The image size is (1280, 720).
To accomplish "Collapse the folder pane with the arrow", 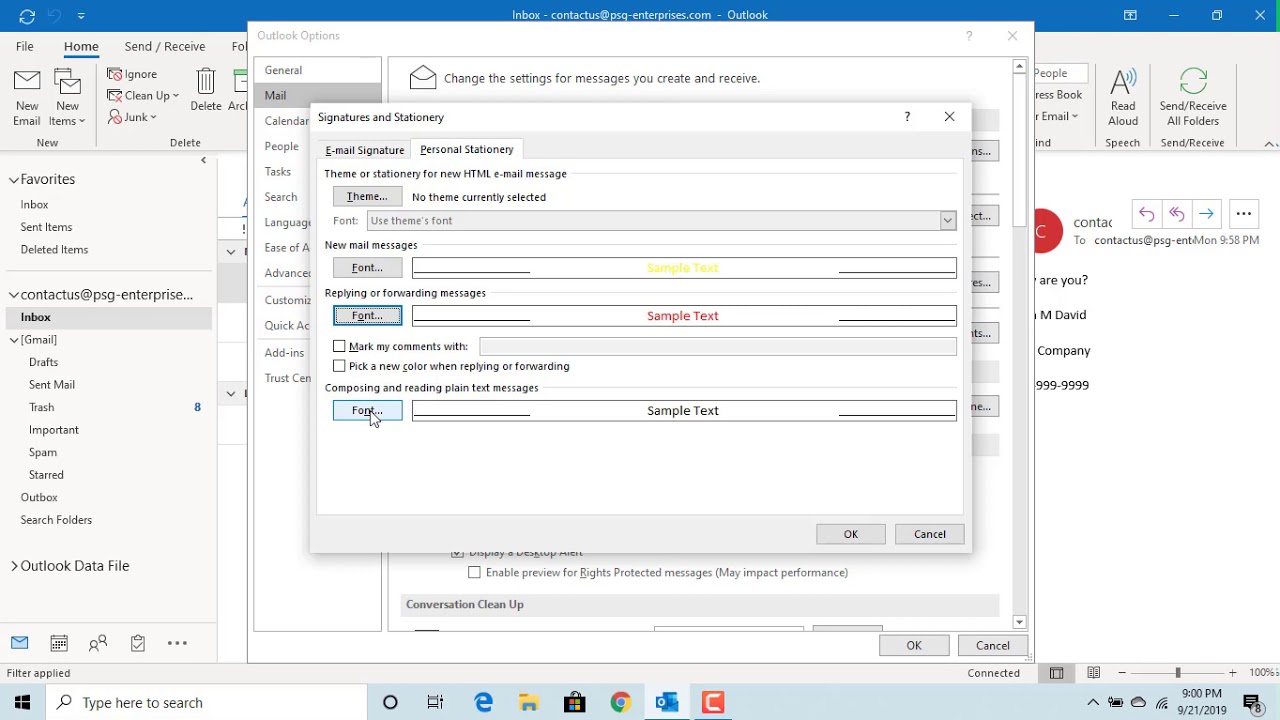I will coord(204,160).
